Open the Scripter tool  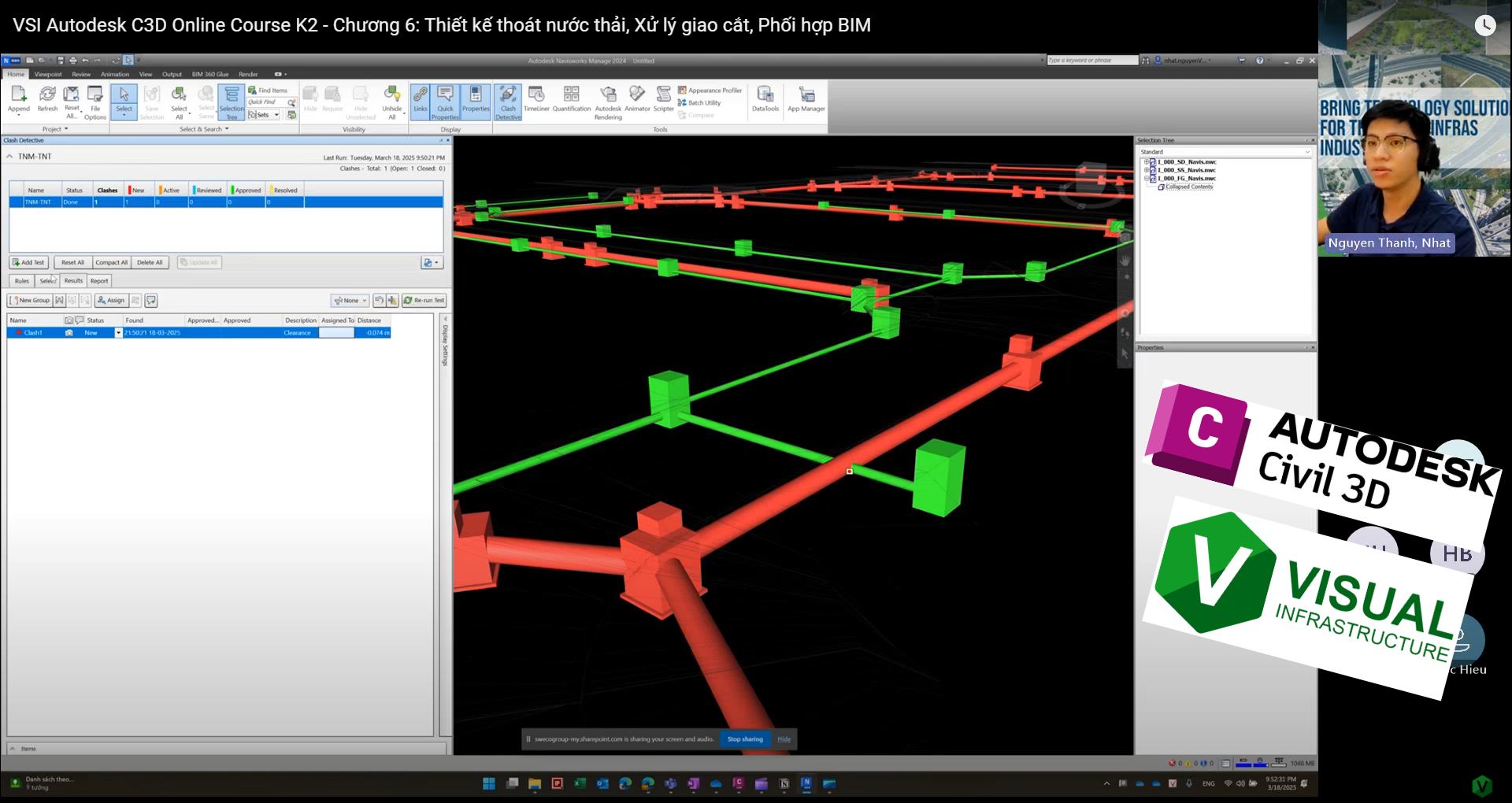(x=664, y=100)
